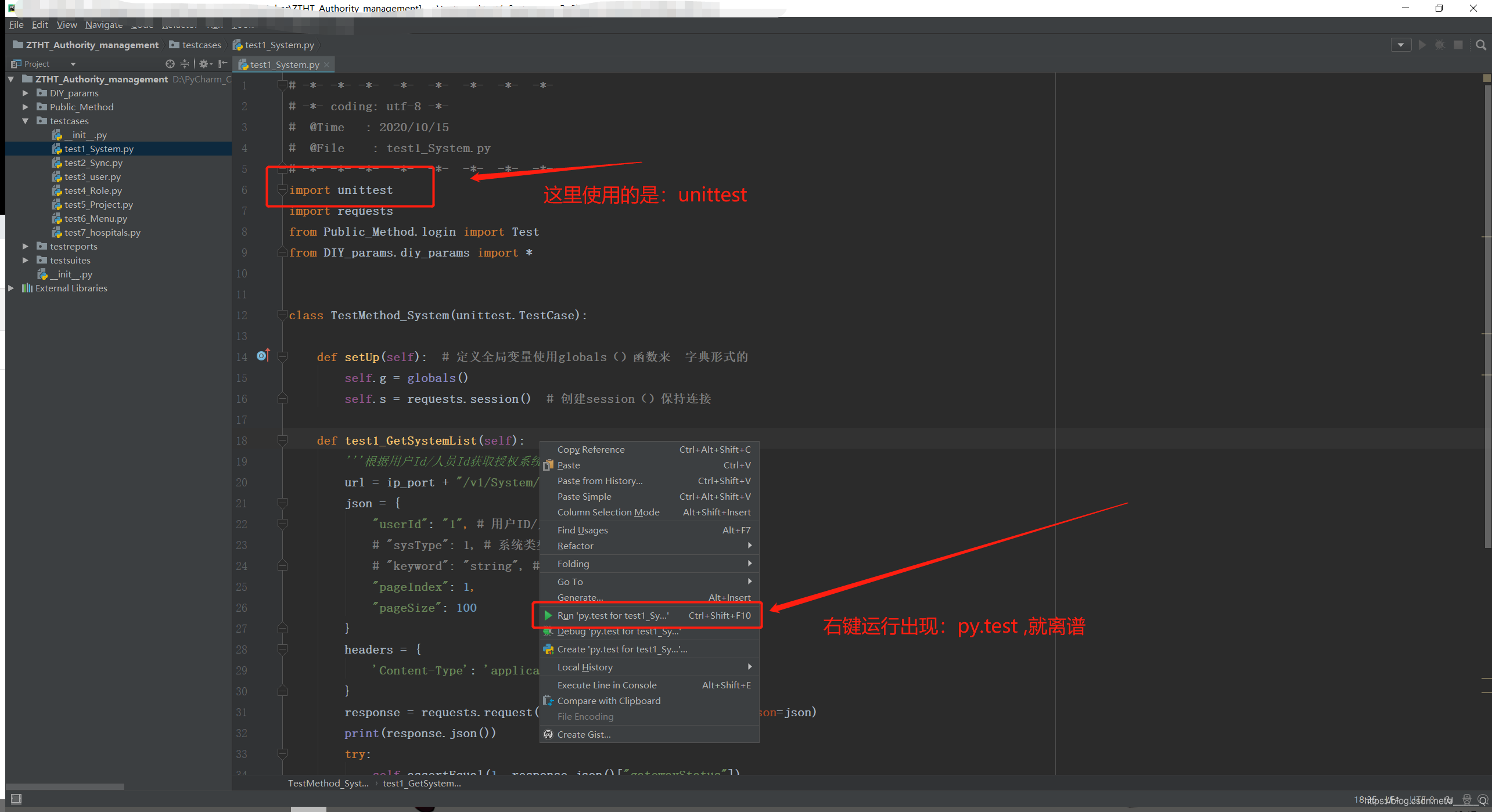Click the collapse all icon in Project panel
Image resolution: width=1492 pixels, height=812 pixels.
pos(185,64)
